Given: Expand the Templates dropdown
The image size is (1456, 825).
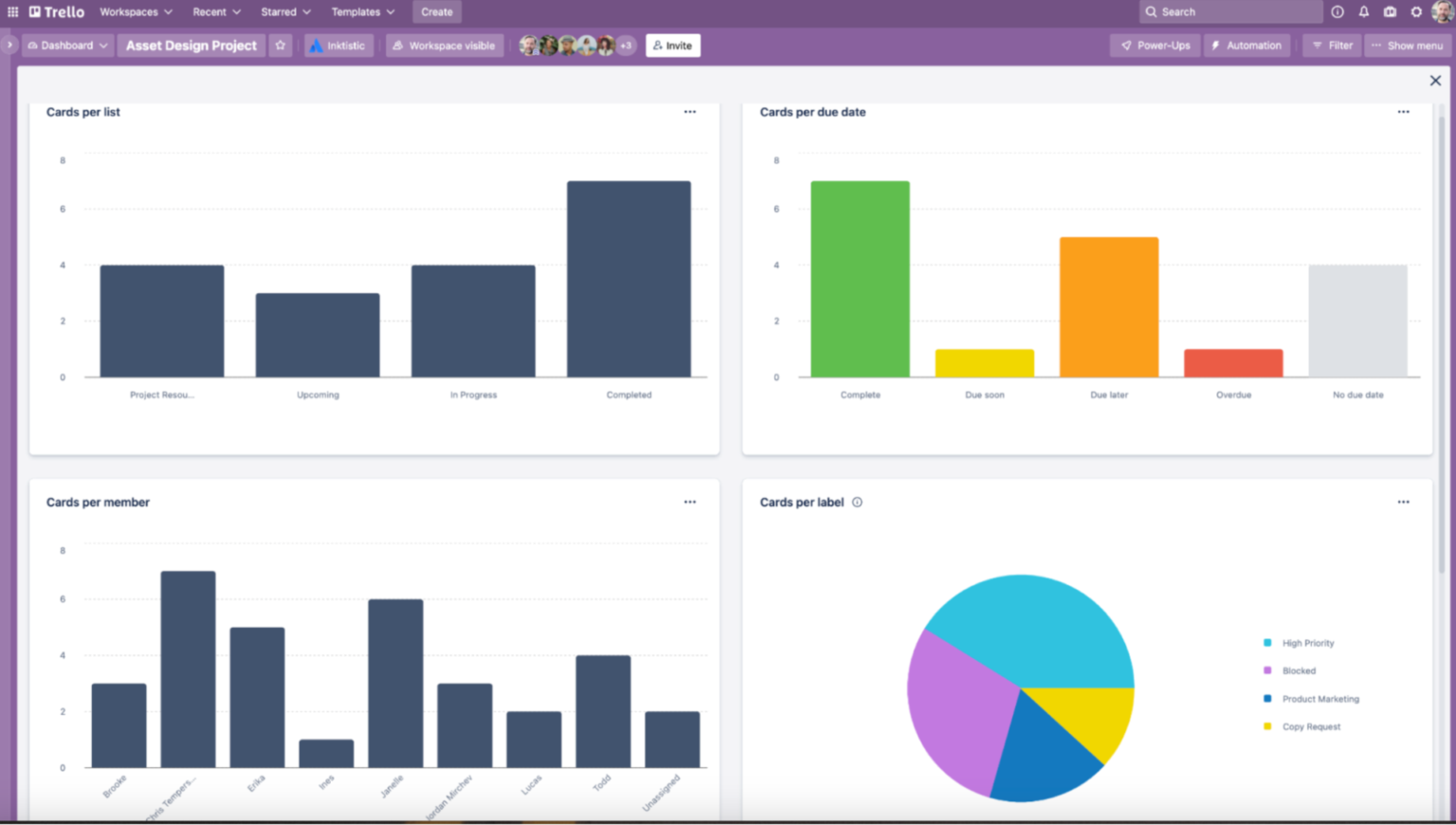Looking at the screenshot, I should tap(362, 11).
